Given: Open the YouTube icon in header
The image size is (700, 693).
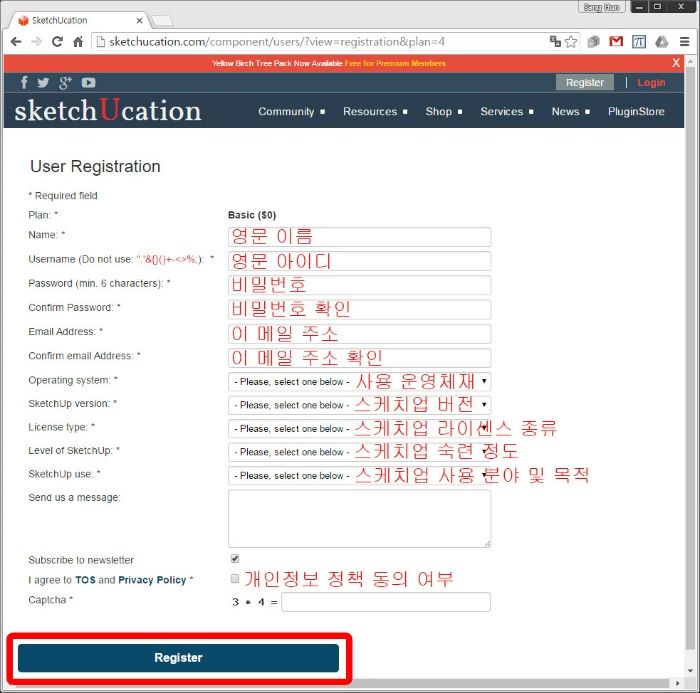Looking at the screenshot, I should (88, 83).
